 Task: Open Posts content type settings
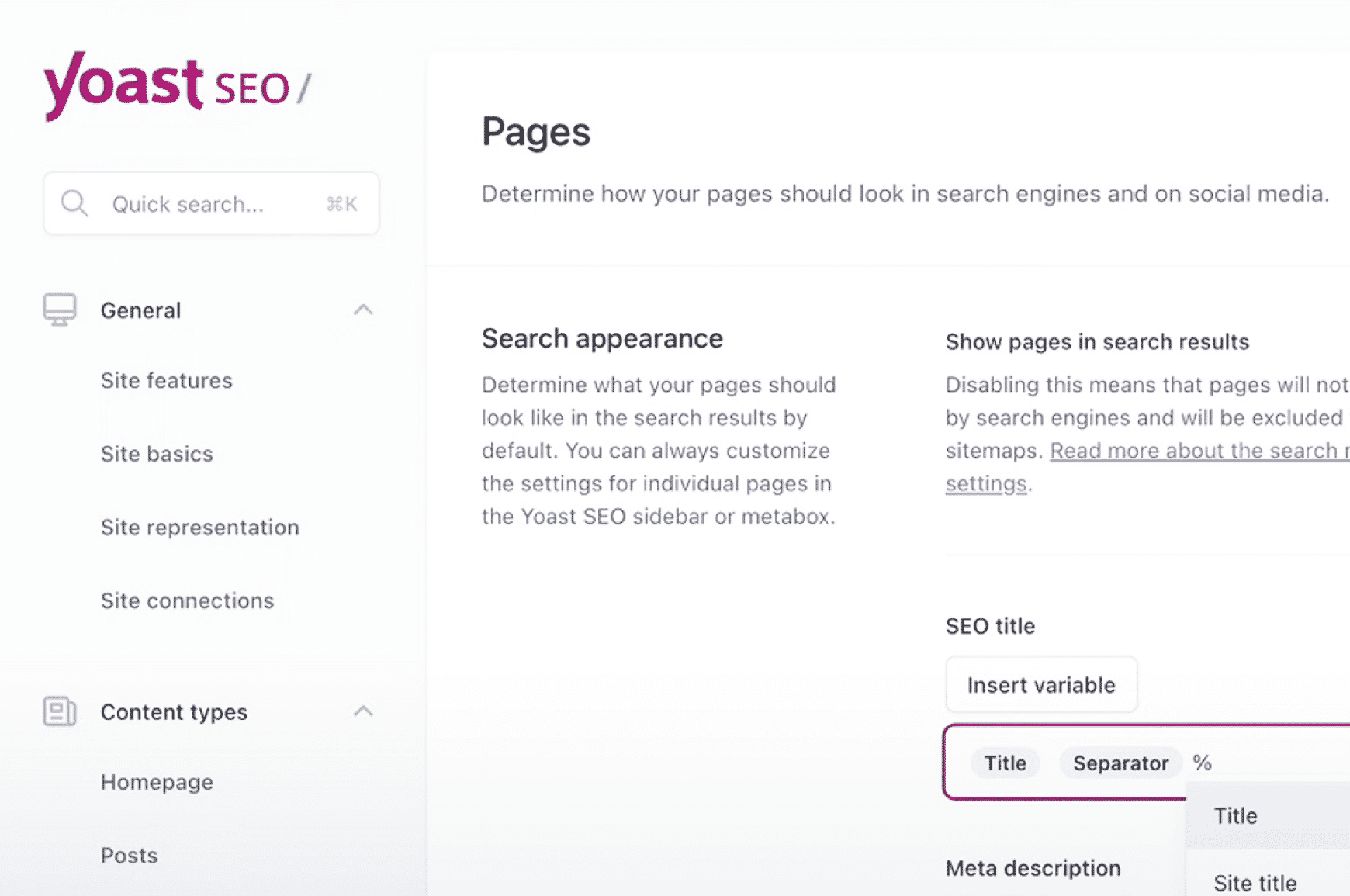click(129, 856)
